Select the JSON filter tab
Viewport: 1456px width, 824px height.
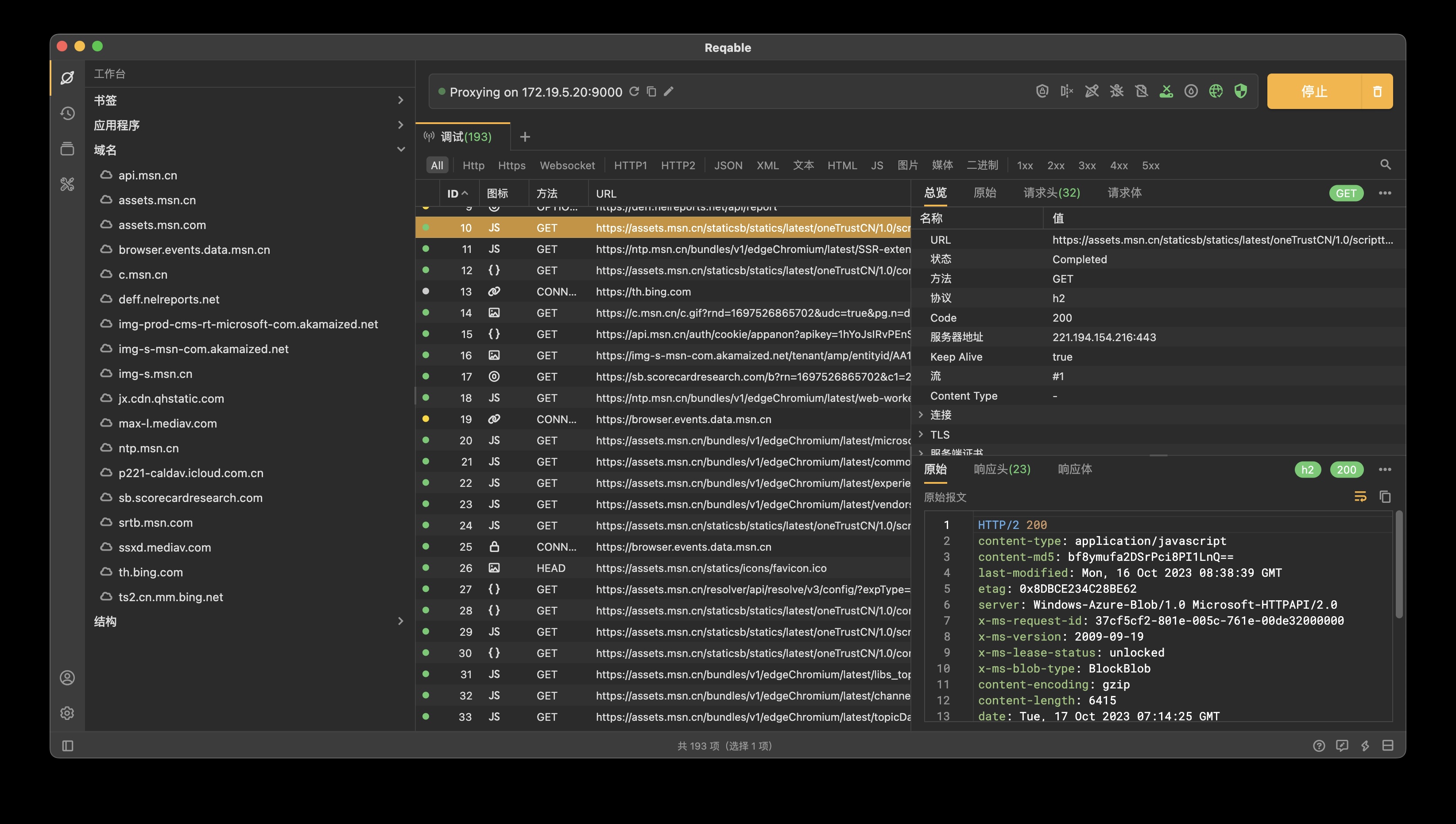tap(728, 165)
